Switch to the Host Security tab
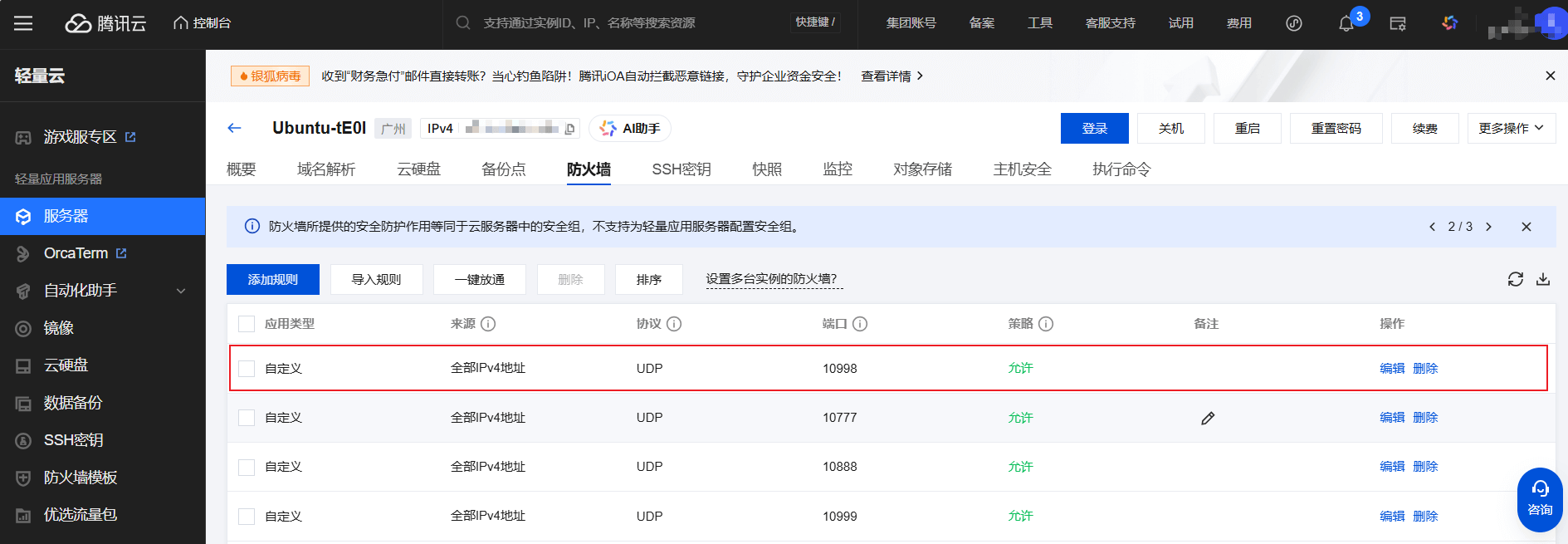 [1022, 169]
